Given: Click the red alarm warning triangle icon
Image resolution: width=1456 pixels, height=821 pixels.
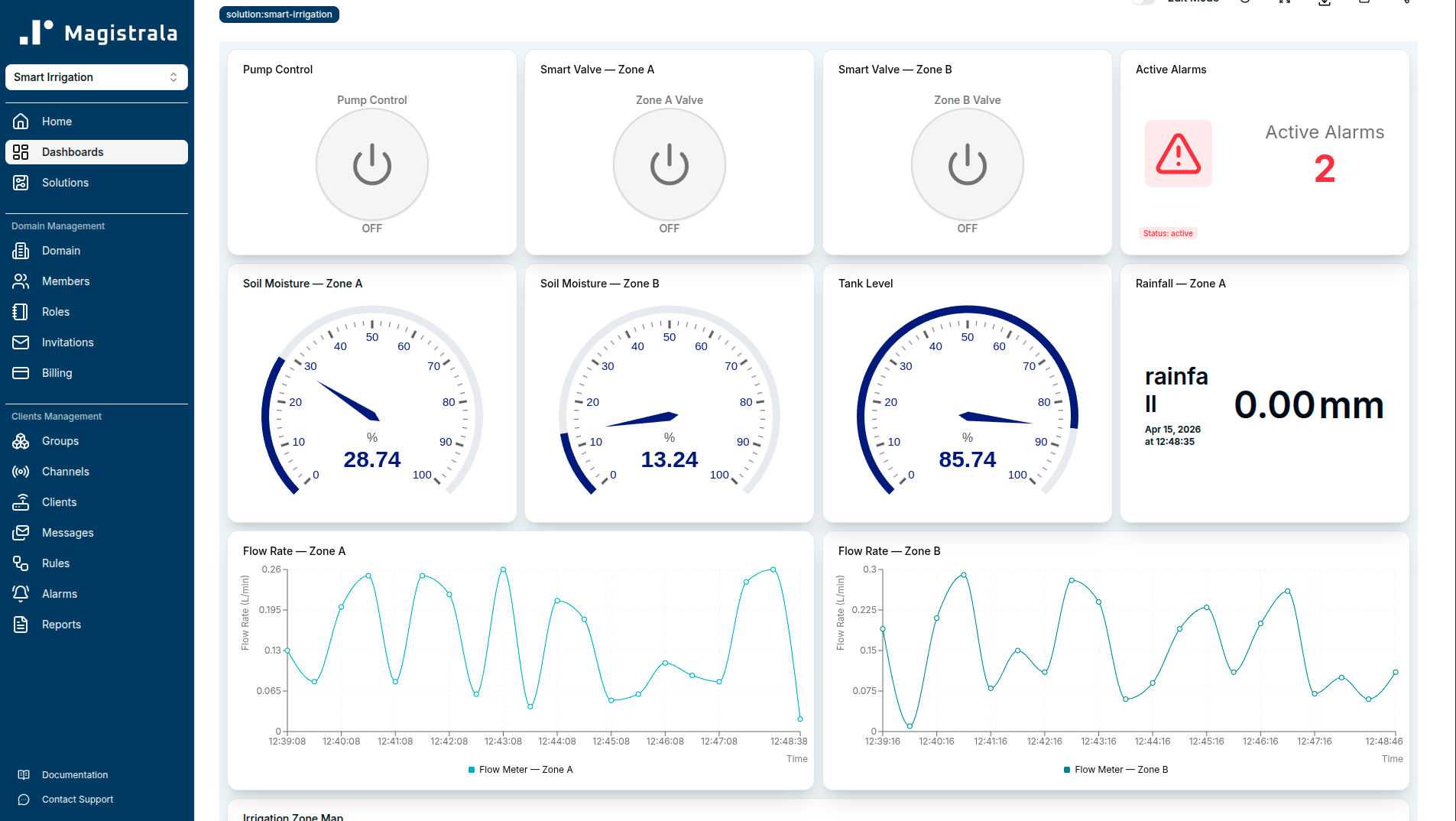Looking at the screenshot, I should (1178, 154).
